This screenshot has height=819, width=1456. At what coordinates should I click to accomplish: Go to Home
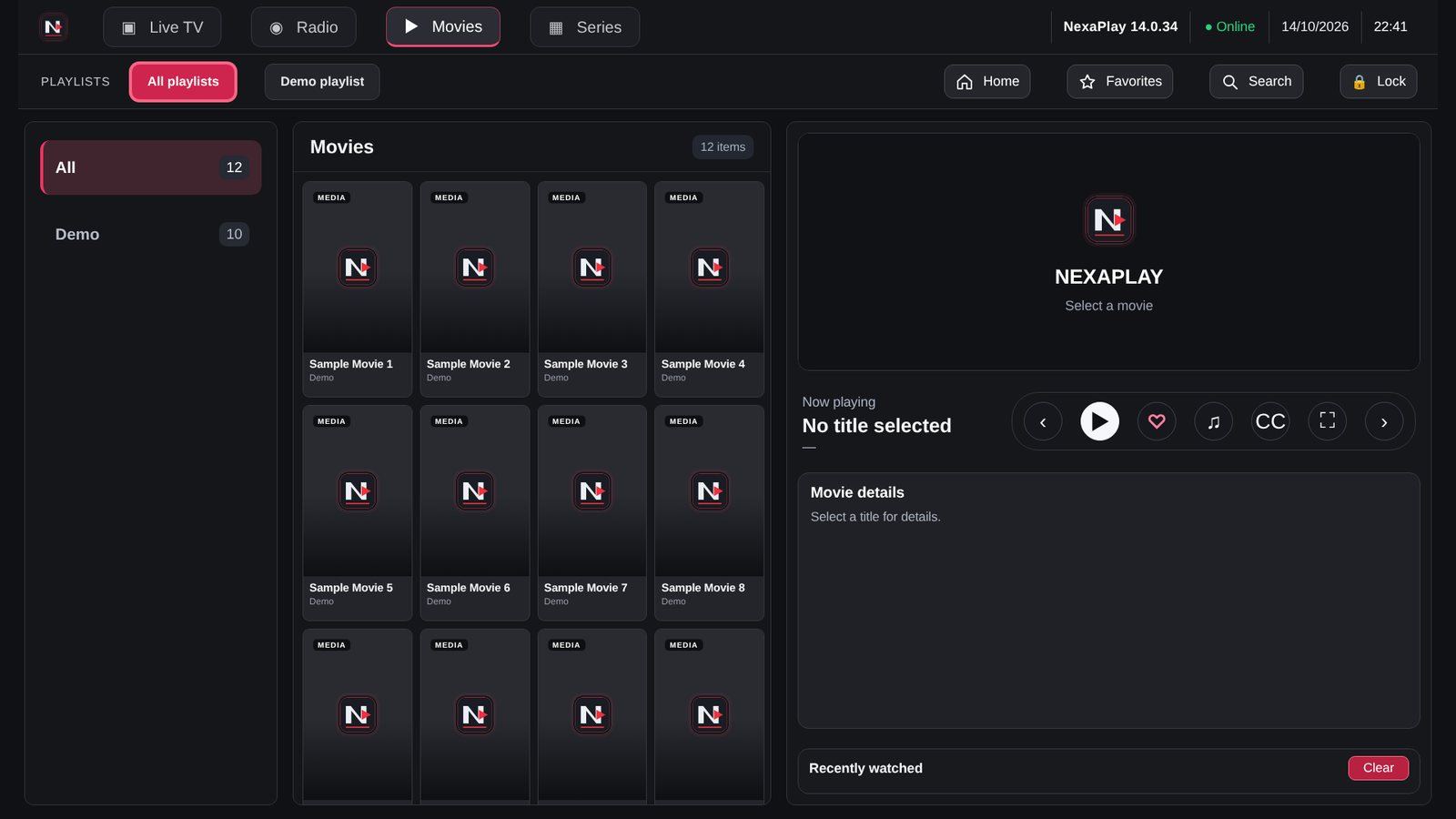pos(987,82)
